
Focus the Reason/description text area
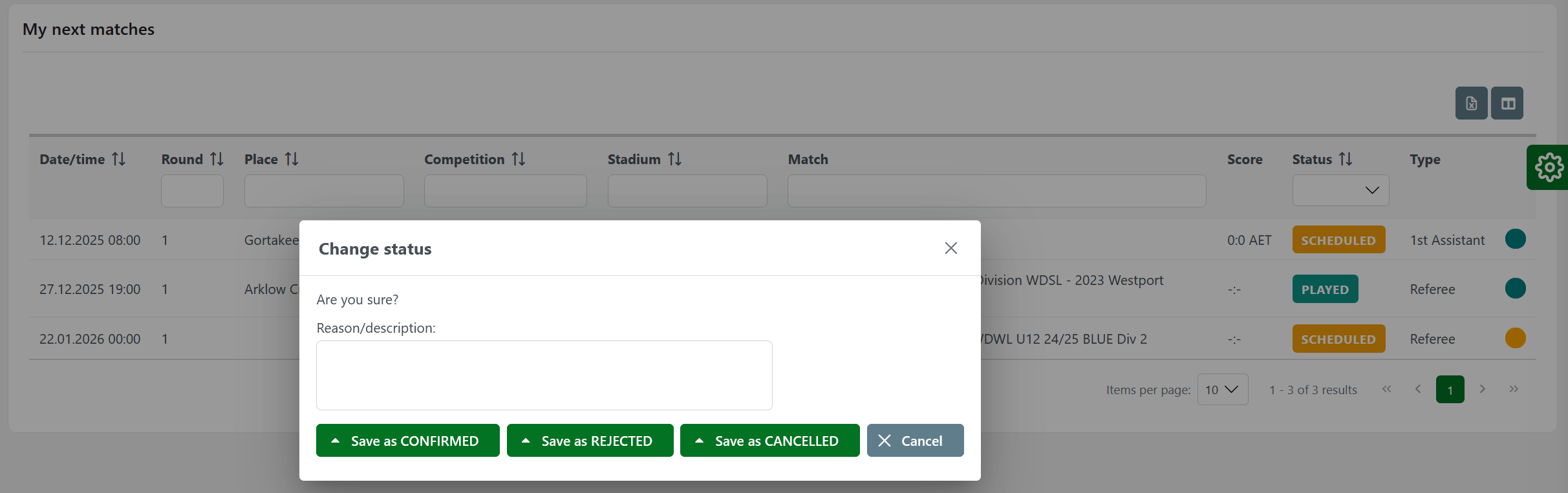click(544, 375)
